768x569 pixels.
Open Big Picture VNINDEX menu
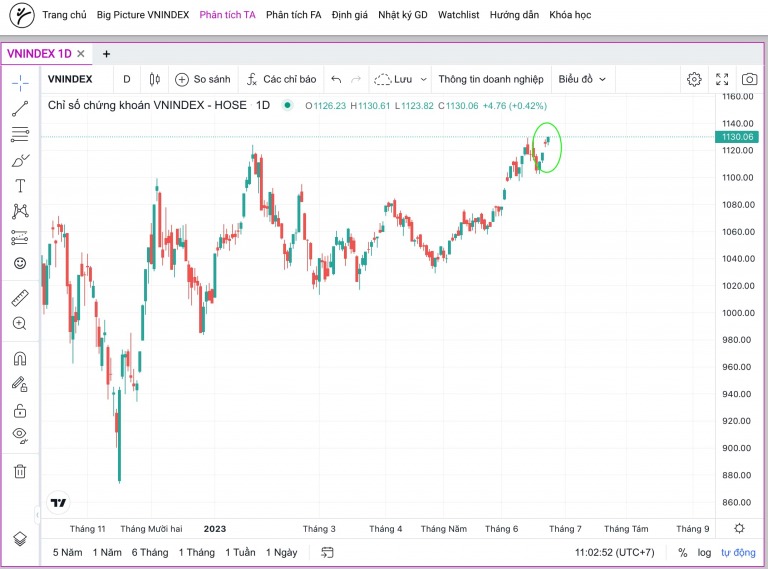coord(143,15)
